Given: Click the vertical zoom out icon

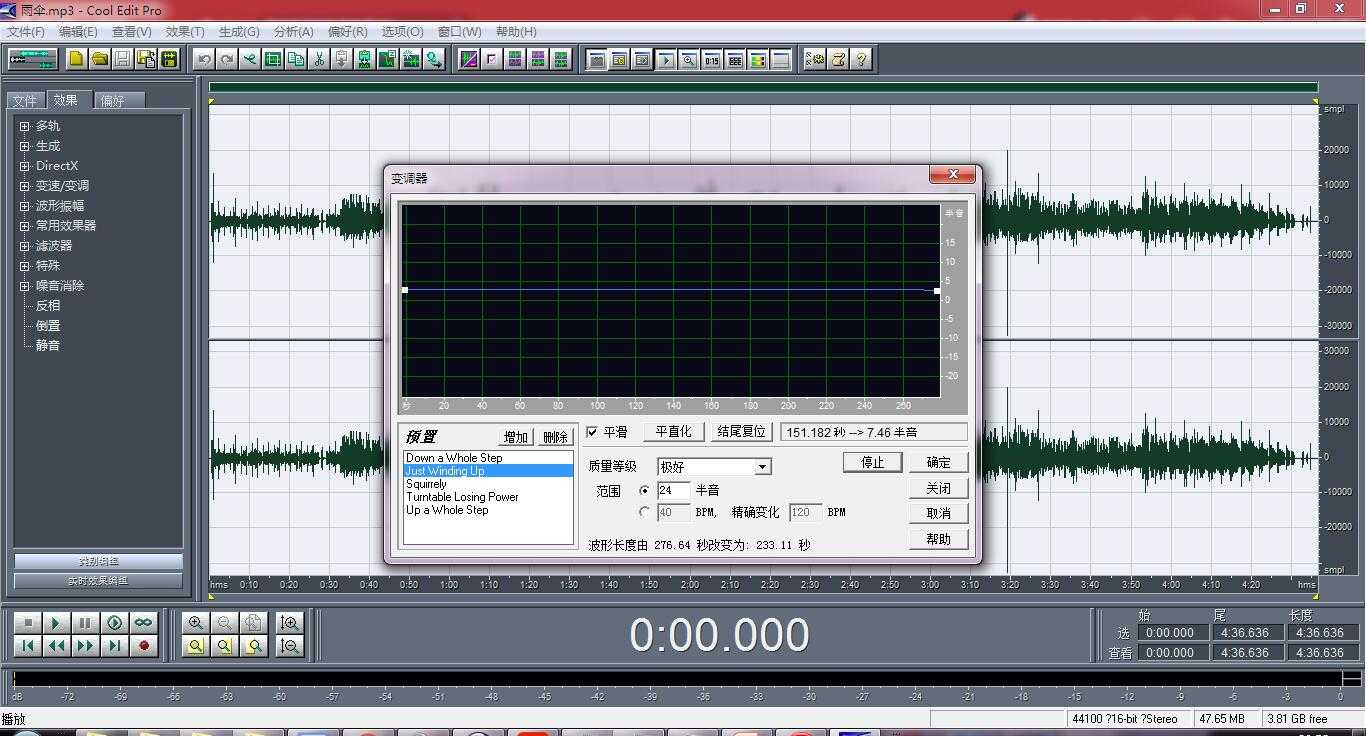Looking at the screenshot, I should pos(290,646).
